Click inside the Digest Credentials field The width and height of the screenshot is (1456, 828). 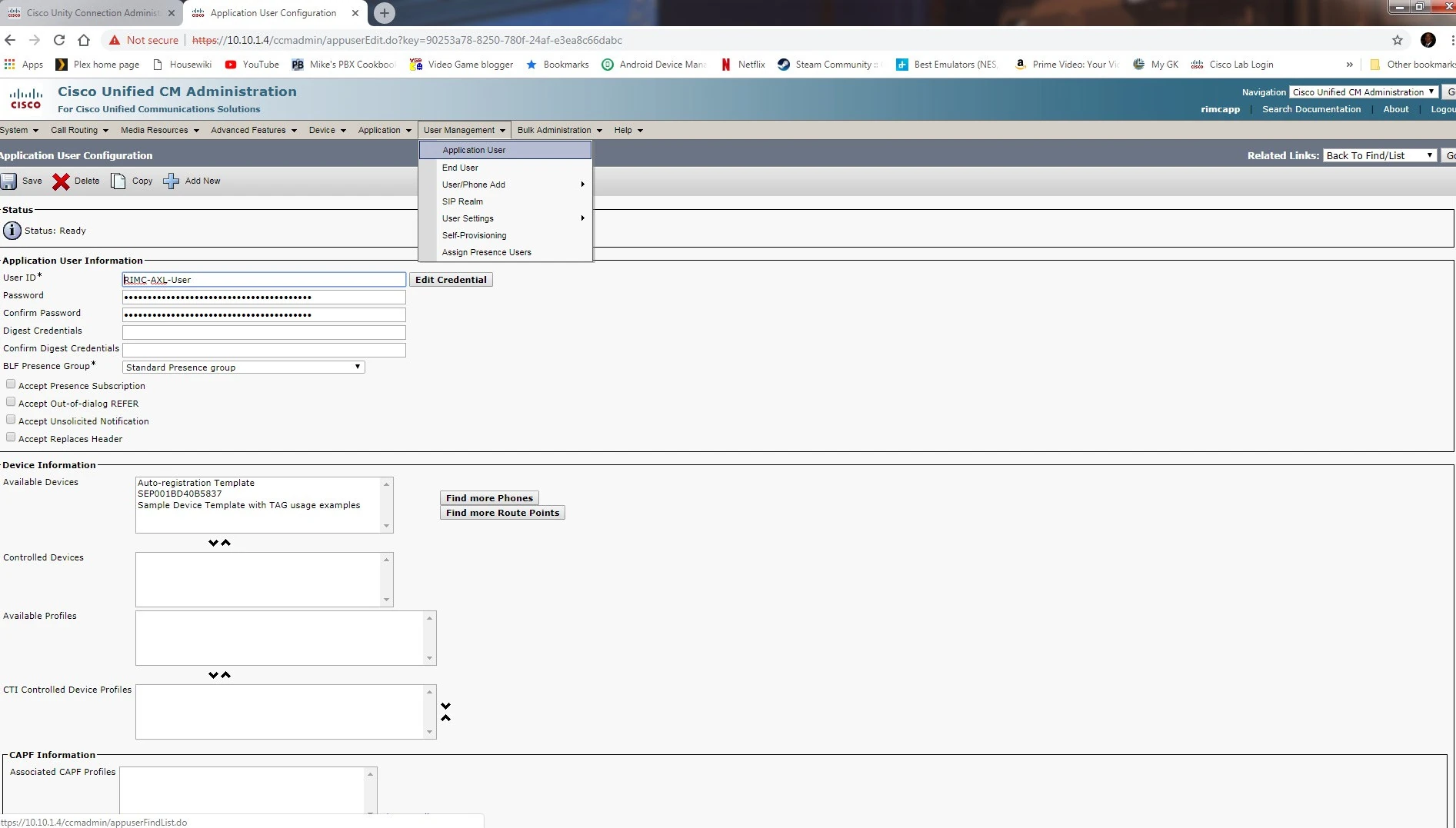263,332
